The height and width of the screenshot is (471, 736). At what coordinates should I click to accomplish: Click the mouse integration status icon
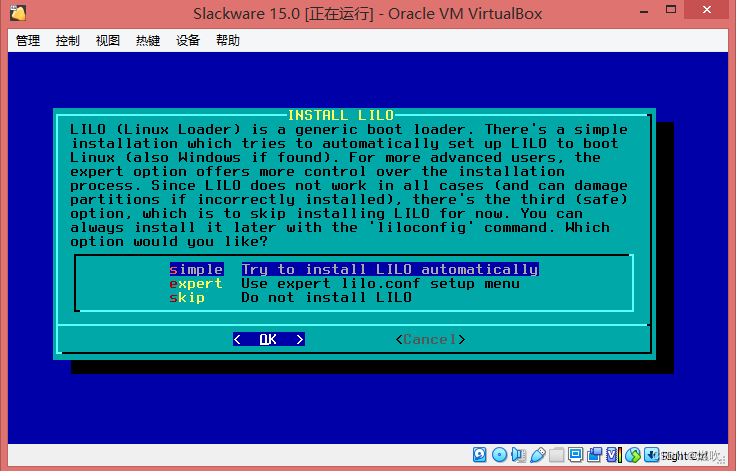[633, 455]
